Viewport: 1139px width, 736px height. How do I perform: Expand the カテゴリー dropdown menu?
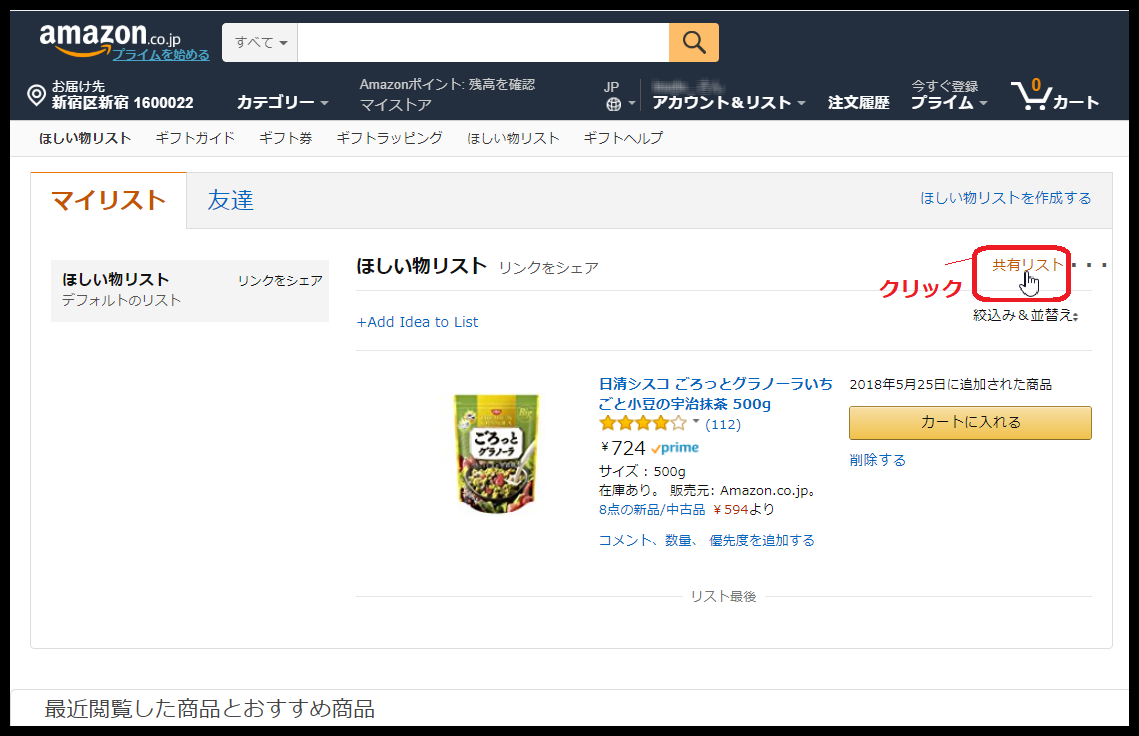tap(282, 102)
